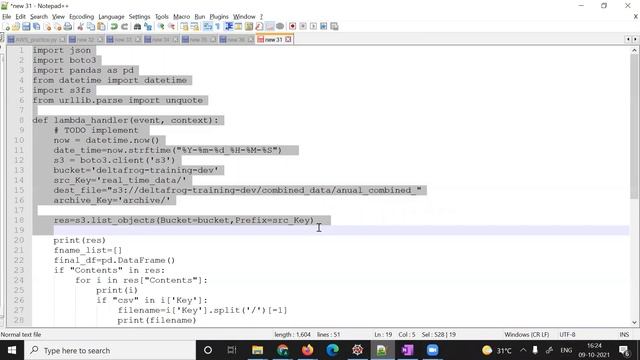Toggle synchronized vertical scrolling

coord(184,27)
